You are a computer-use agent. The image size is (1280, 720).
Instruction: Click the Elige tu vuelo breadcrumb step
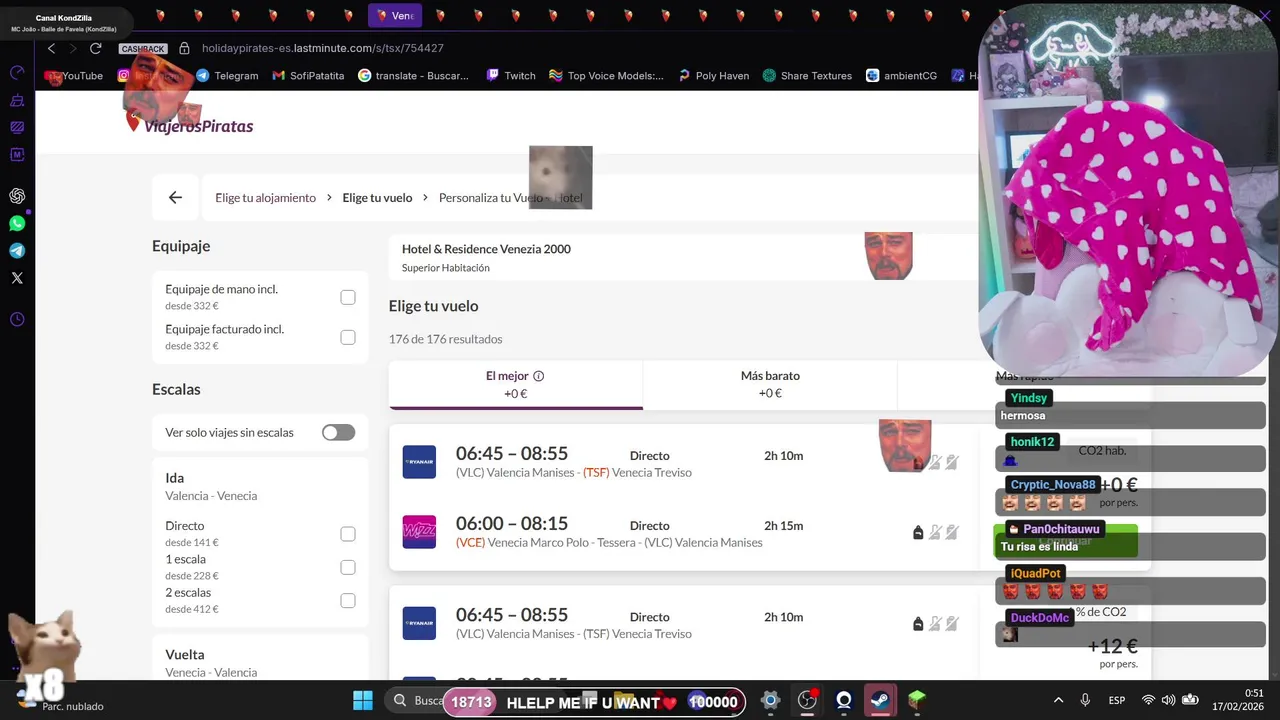click(377, 198)
